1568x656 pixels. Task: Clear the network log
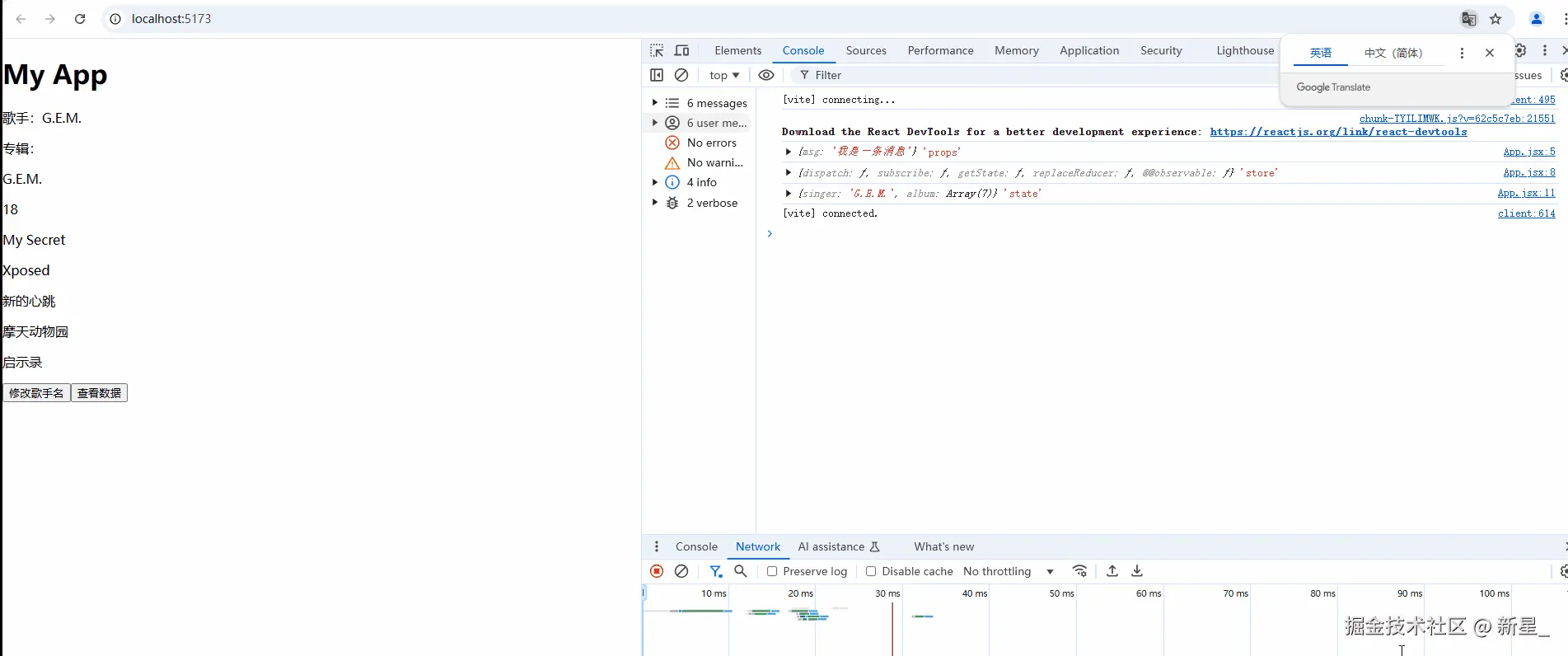tap(681, 571)
